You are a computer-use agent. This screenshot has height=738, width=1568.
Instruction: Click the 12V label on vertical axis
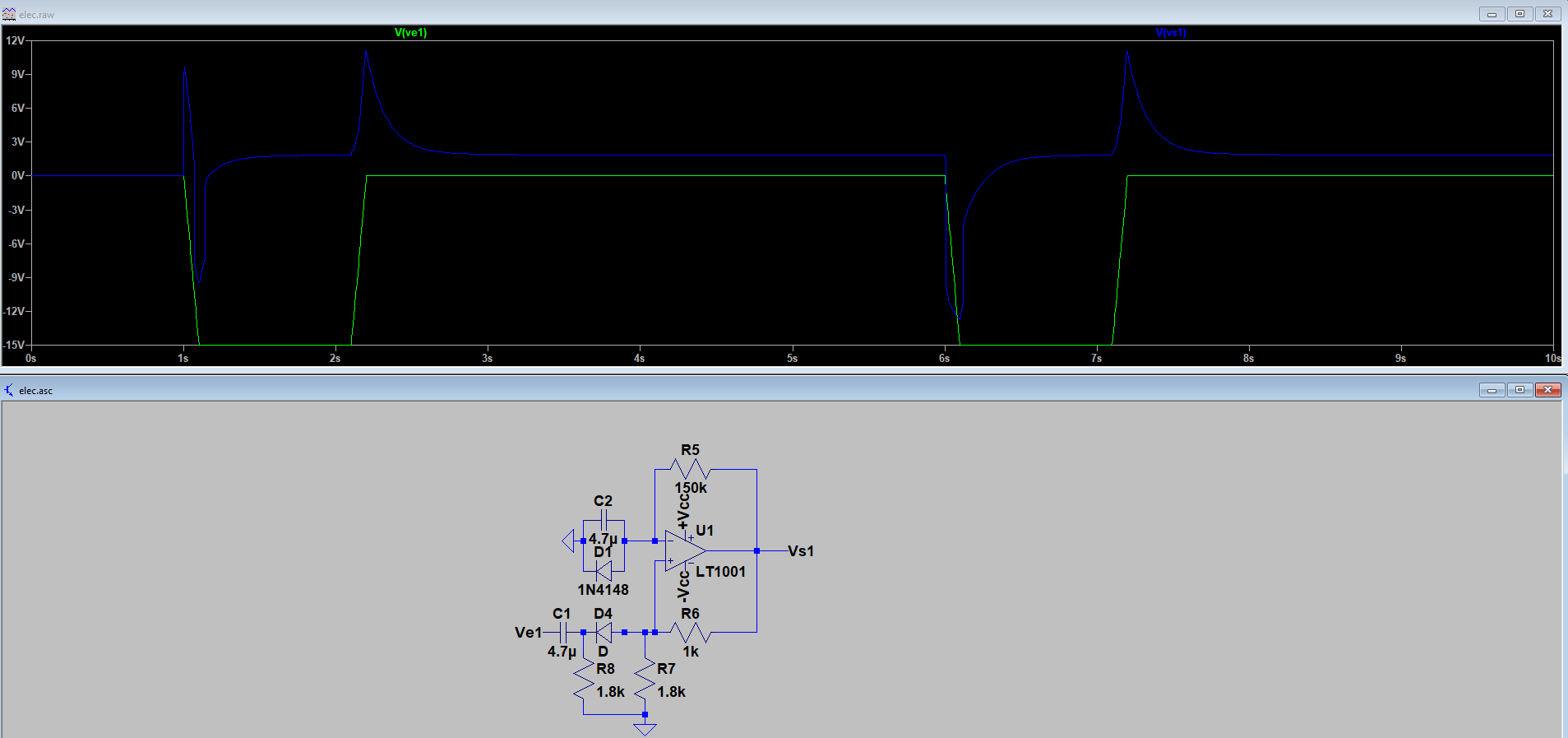(x=15, y=40)
